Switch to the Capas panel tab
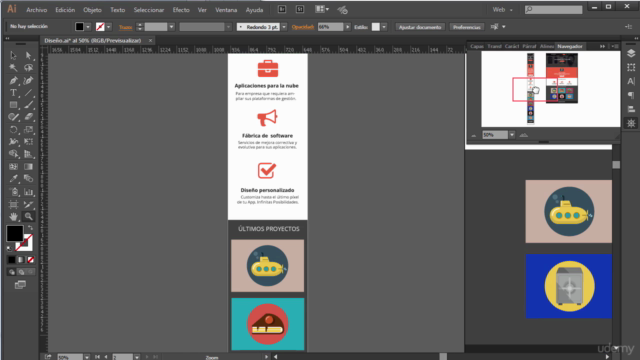This screenshot has width=640, height=360. click(477, 46)
